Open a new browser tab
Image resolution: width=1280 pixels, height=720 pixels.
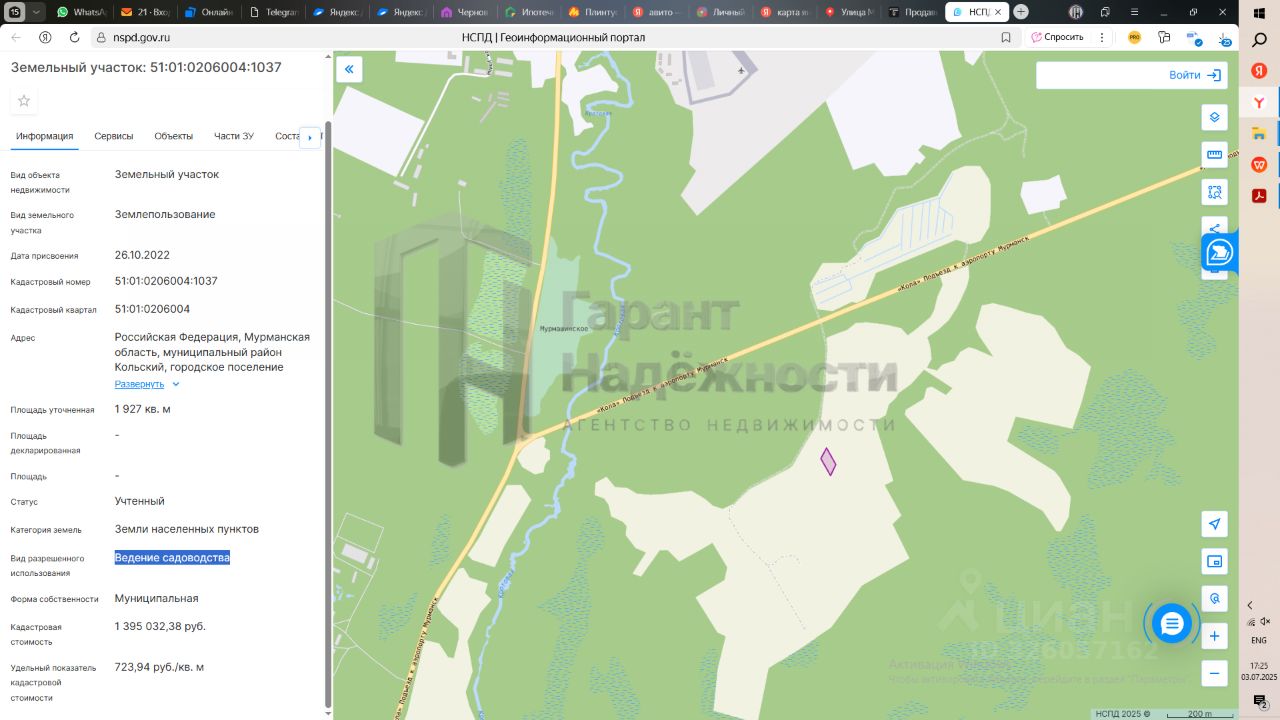pos(1021,12)
